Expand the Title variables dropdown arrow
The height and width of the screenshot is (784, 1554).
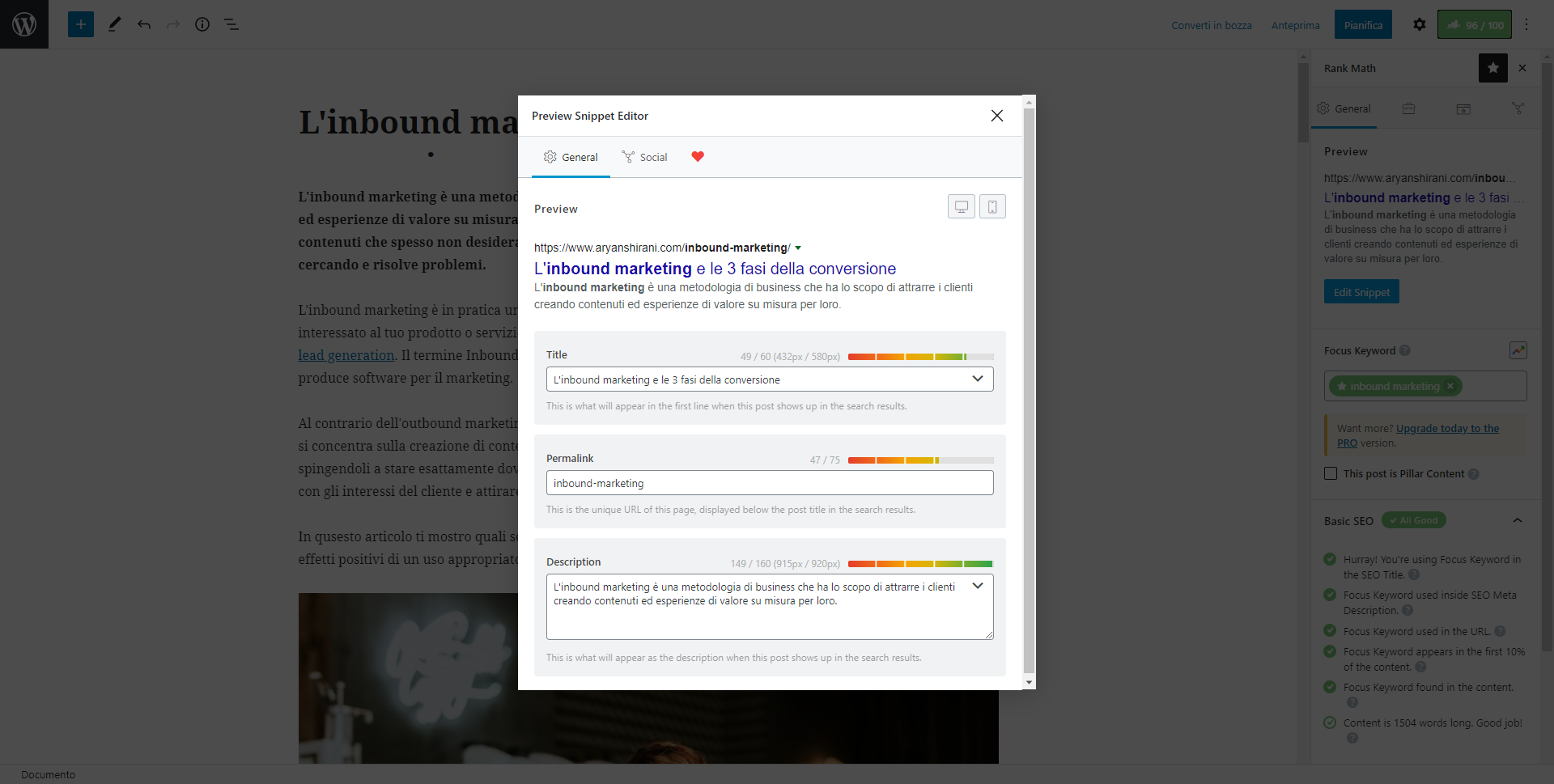(x=978, y=379)
